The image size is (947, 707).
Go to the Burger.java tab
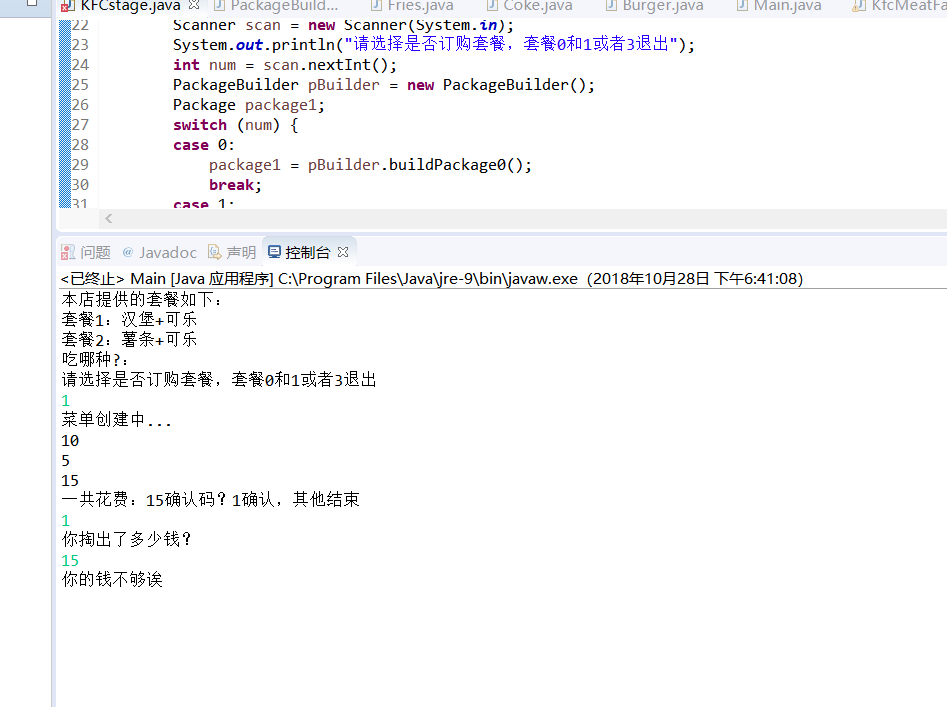pyautogui.click(x=662, y=6)
